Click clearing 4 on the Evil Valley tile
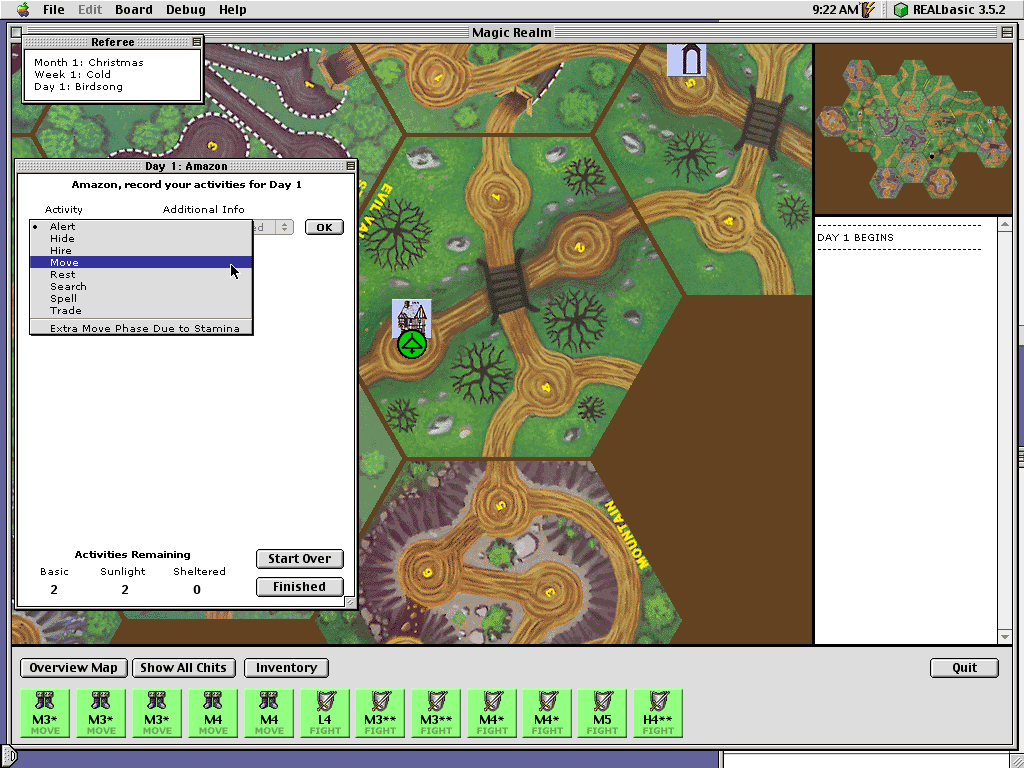Screen dimensions: 1024x768 click(546, 388)
